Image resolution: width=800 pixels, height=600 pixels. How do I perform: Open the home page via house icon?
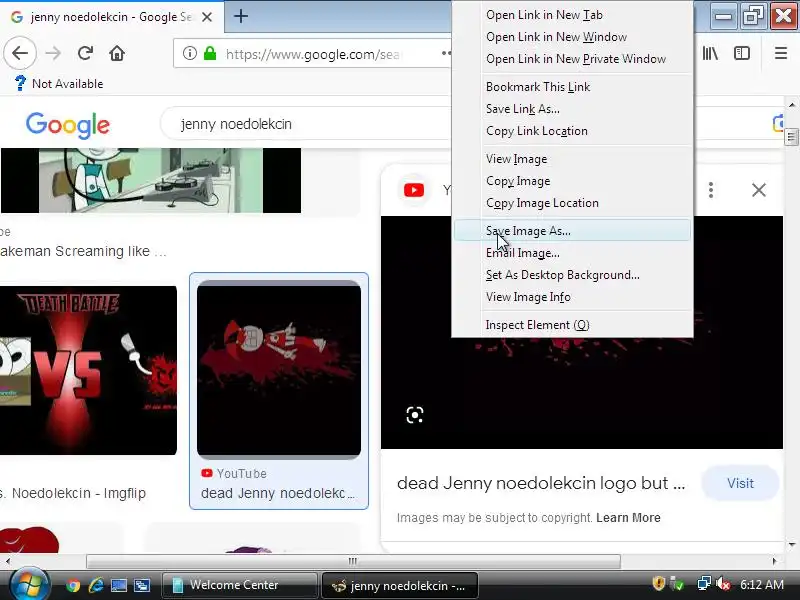point(117,53)
